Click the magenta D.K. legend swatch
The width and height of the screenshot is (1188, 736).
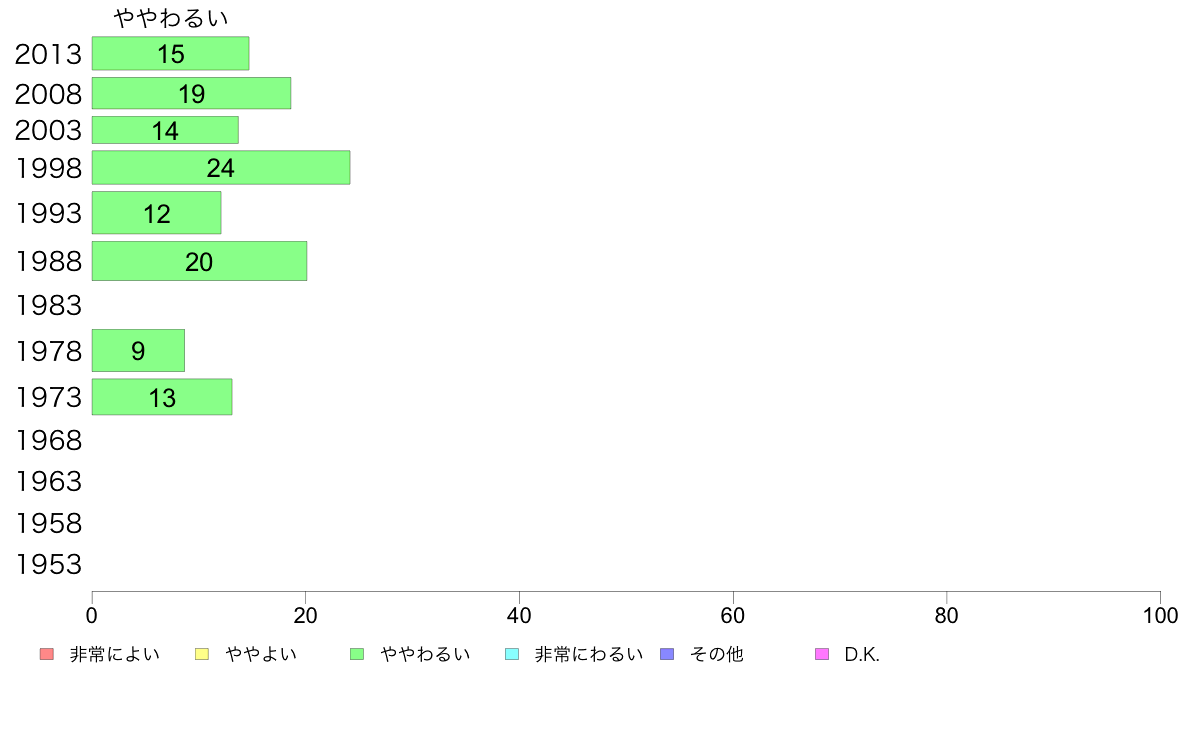(822, 654)
